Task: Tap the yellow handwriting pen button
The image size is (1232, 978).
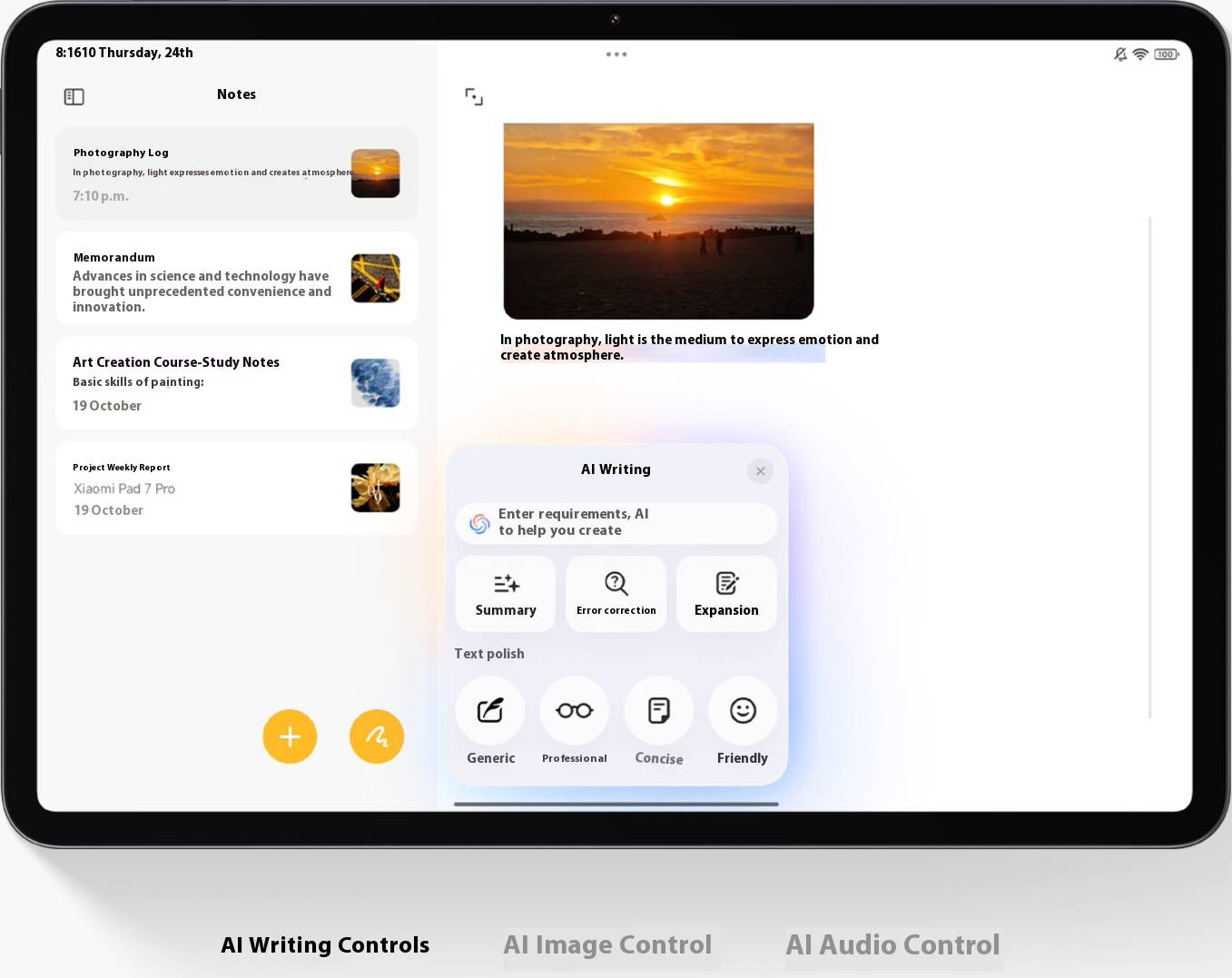Action: tap(377, 736)
